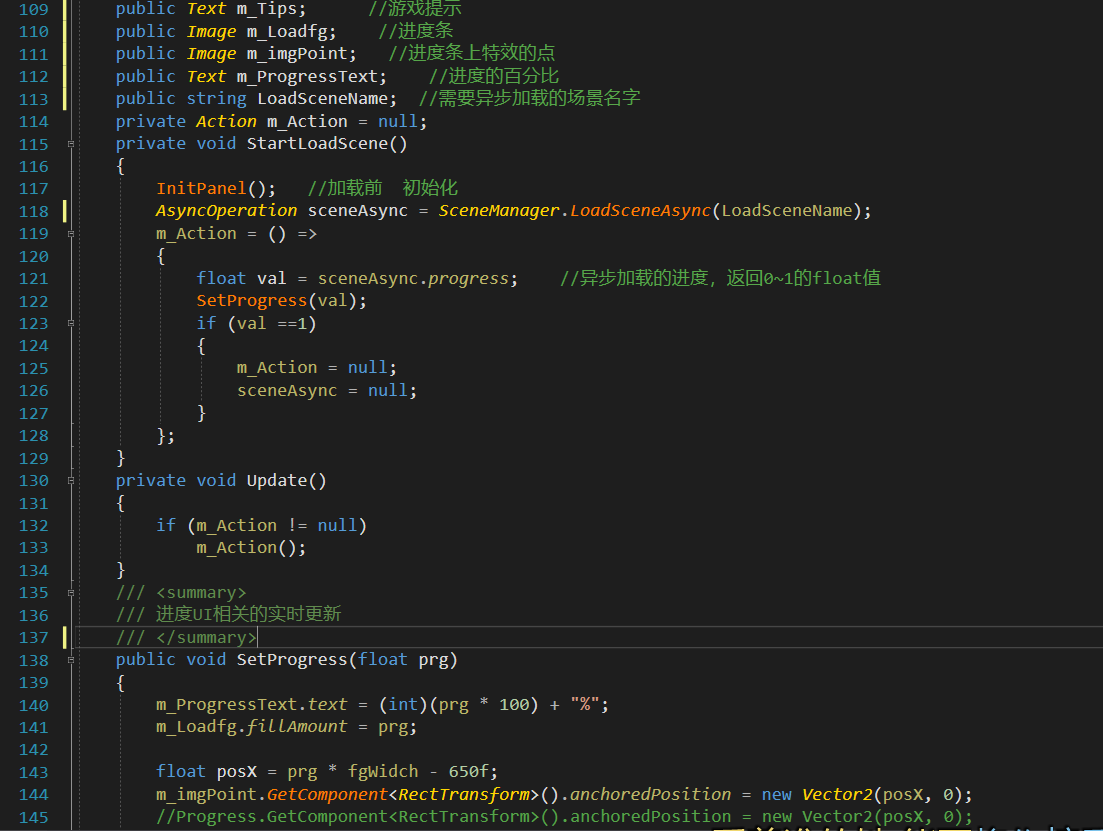Collapse the m_Action lambda at line 119
The height and width of the screenshot is (831, 1103).
(x=70, y=234)
